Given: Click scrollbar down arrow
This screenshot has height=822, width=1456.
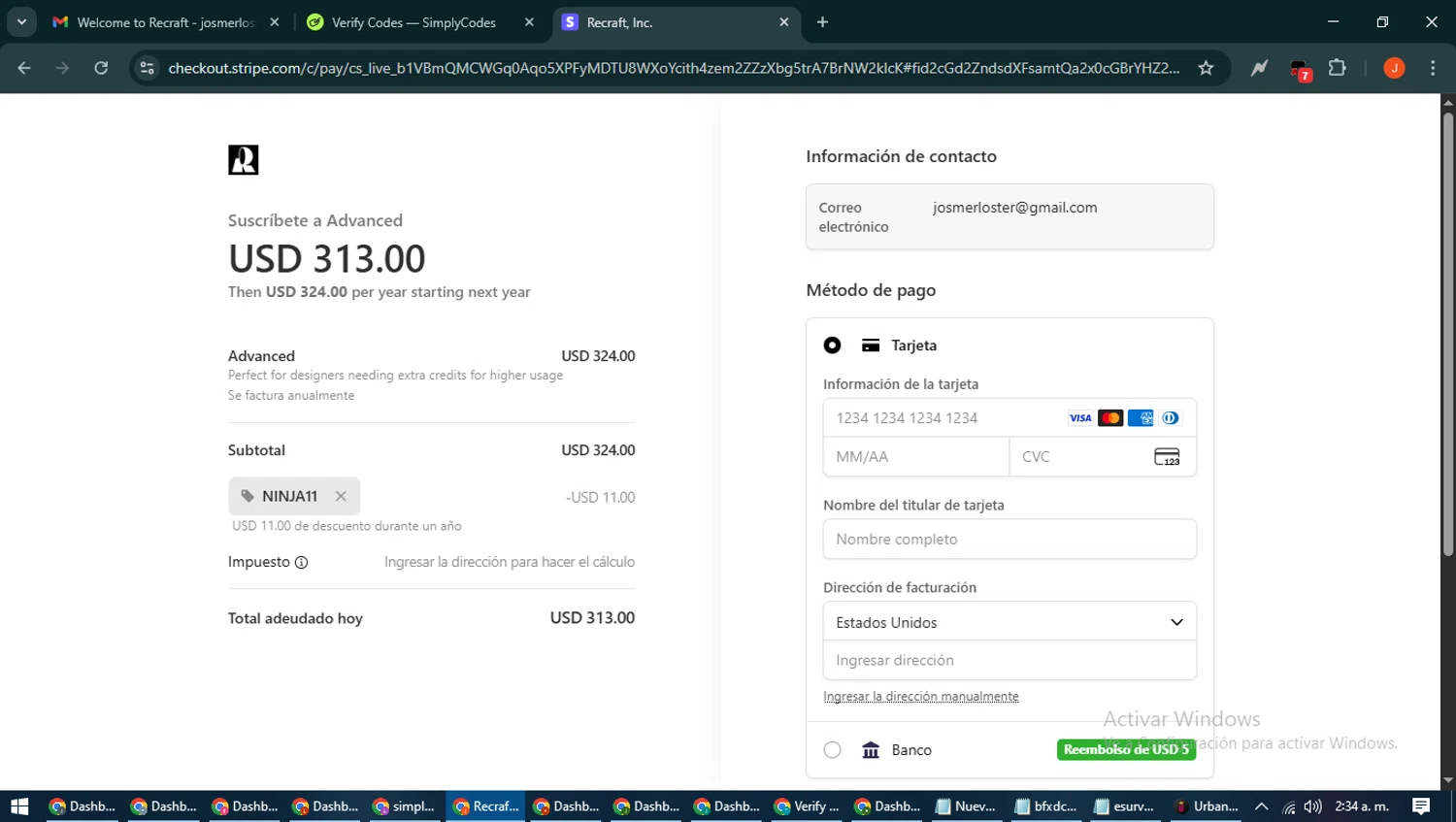Looking at the screenshot, I should (x=1448, y=780).
